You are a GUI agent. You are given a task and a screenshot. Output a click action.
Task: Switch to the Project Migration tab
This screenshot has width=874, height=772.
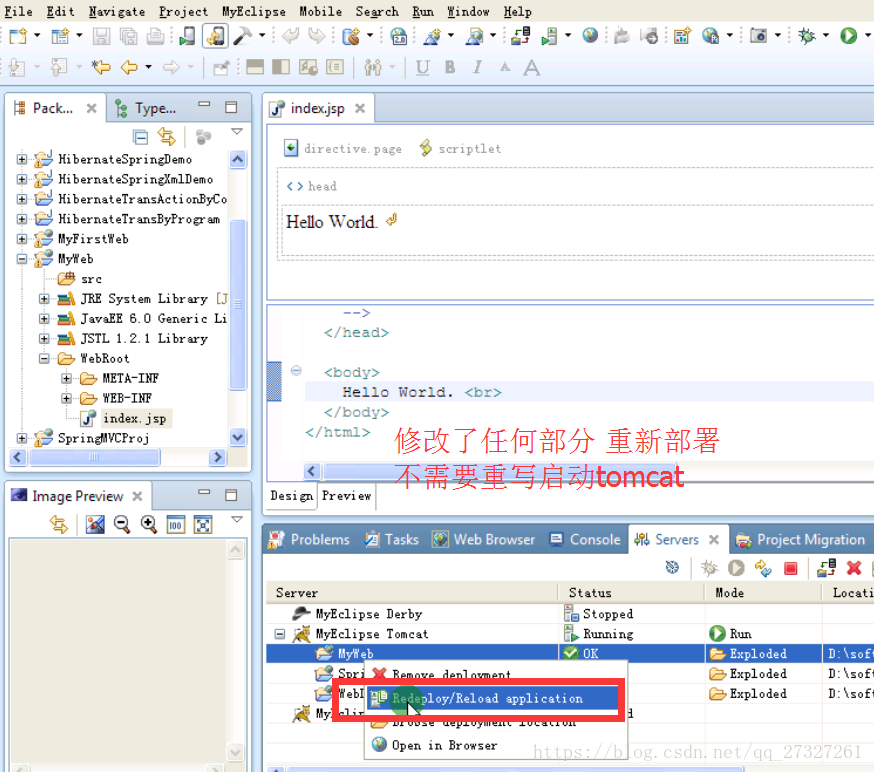coord(800,540)
